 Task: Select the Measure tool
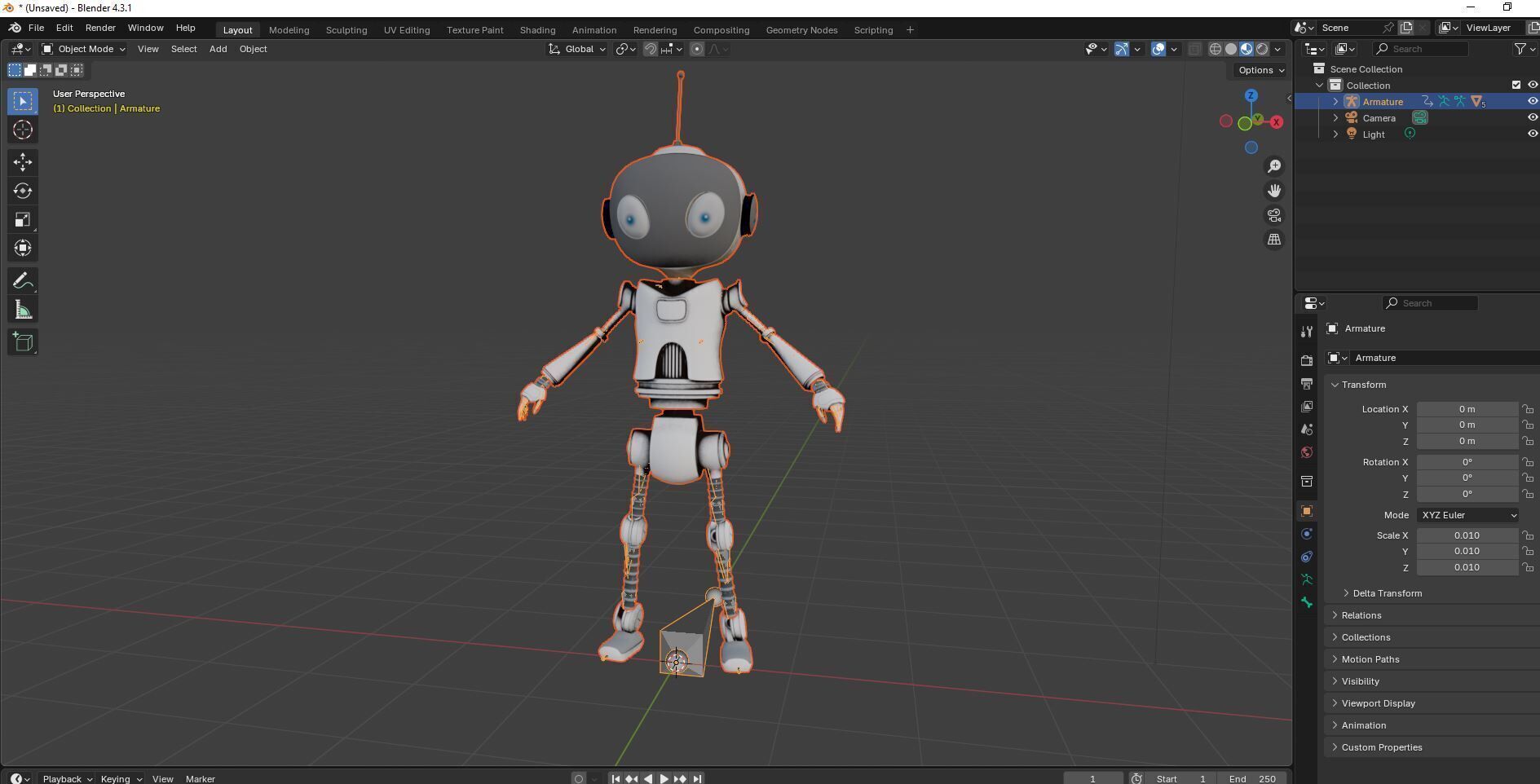point(23,310)
